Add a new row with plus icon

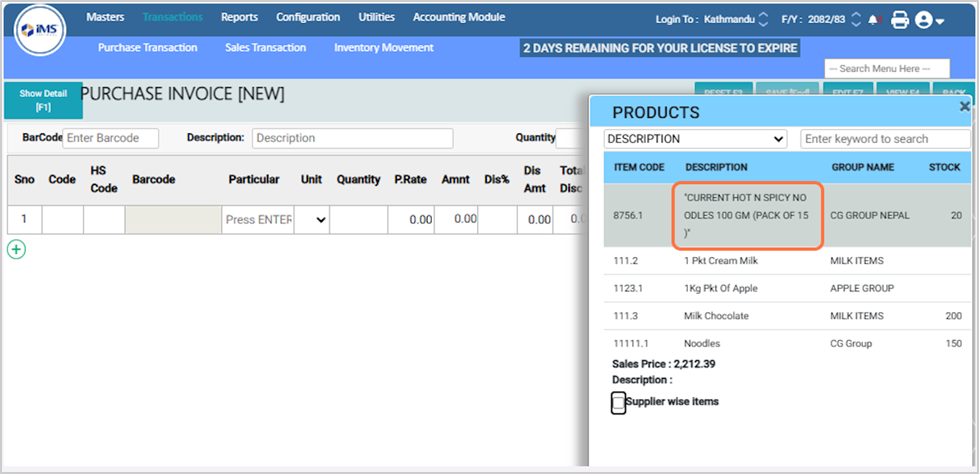click(16, 249)
